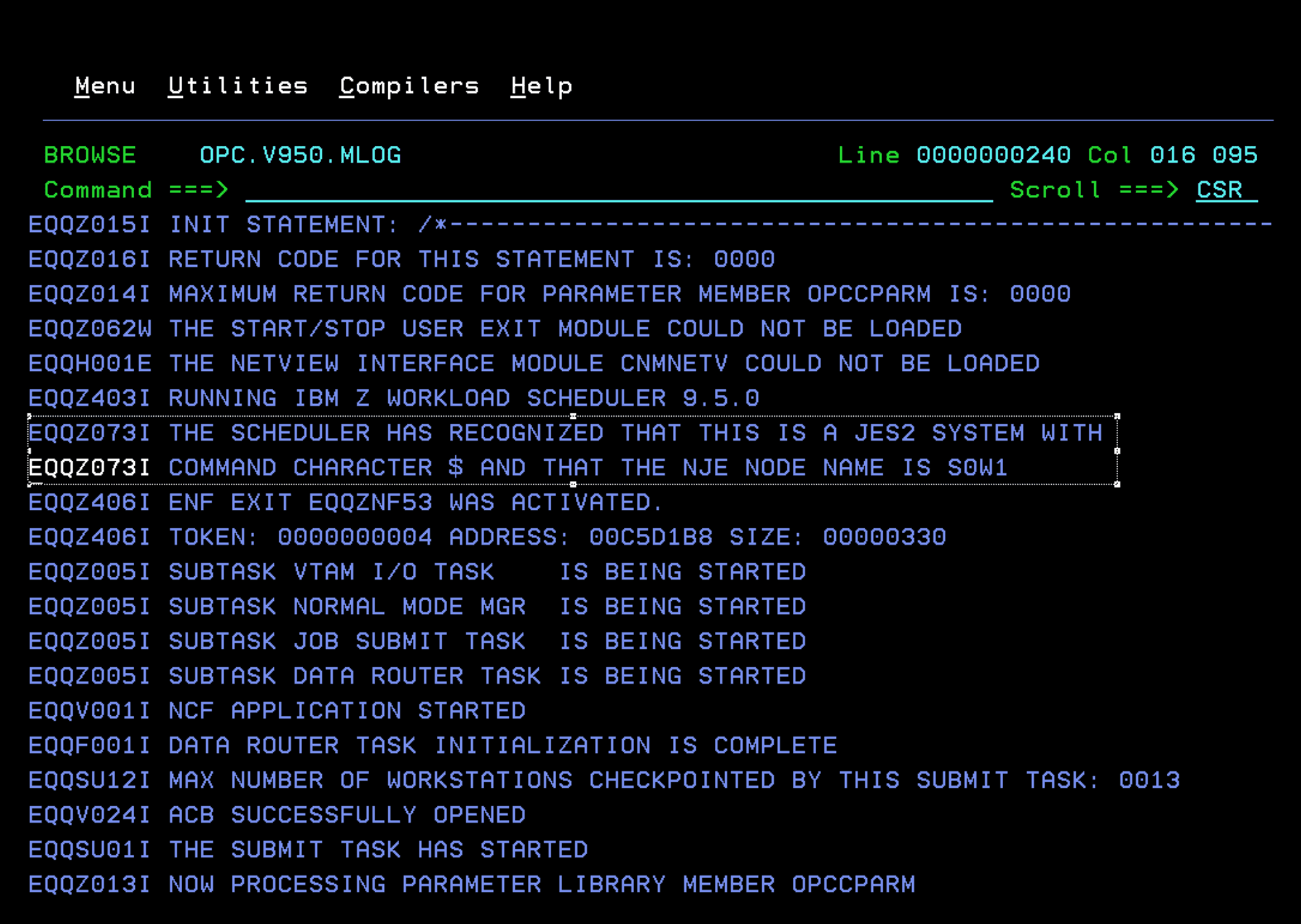Open the Help menu
Image resolution: width=1301 pixels, height=924 pixels.
click(541, 86)
